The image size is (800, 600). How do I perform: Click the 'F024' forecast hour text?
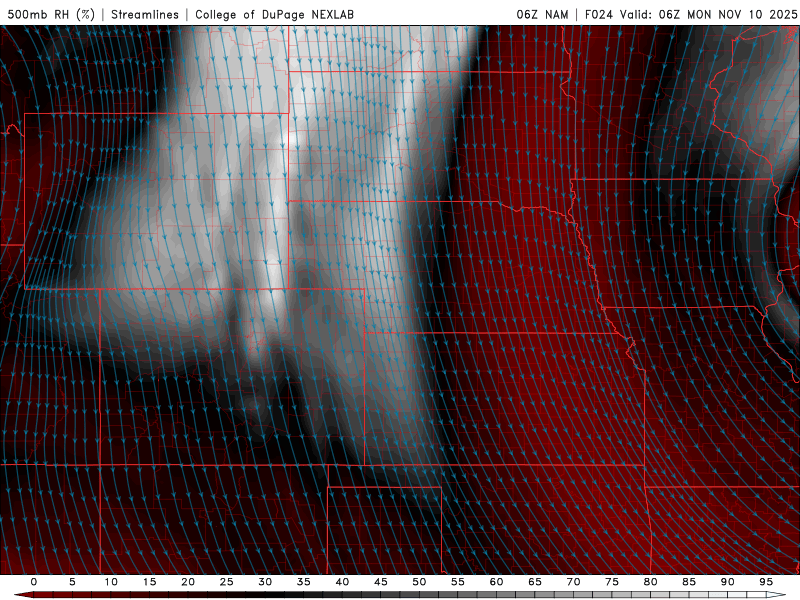point(598,15)
